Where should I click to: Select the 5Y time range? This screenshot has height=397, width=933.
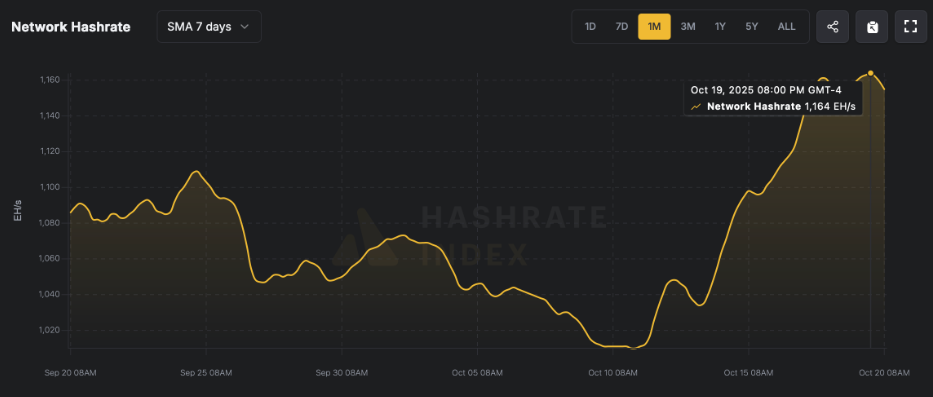(x=752, y=27)
